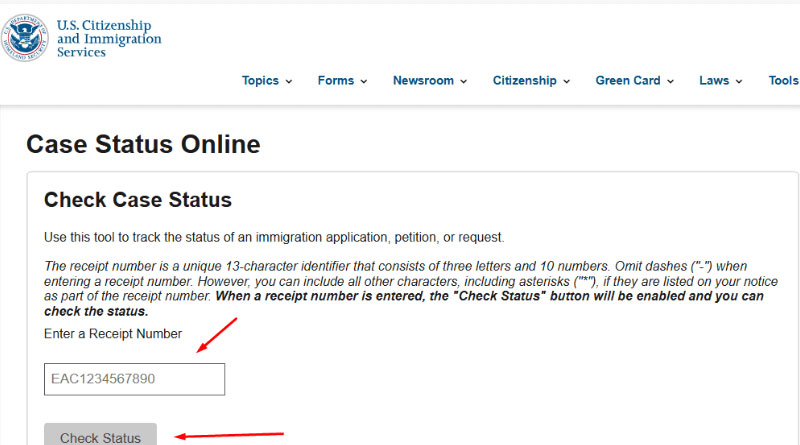
Task: Click the Case Status Online heading
Action: point(143,144)
